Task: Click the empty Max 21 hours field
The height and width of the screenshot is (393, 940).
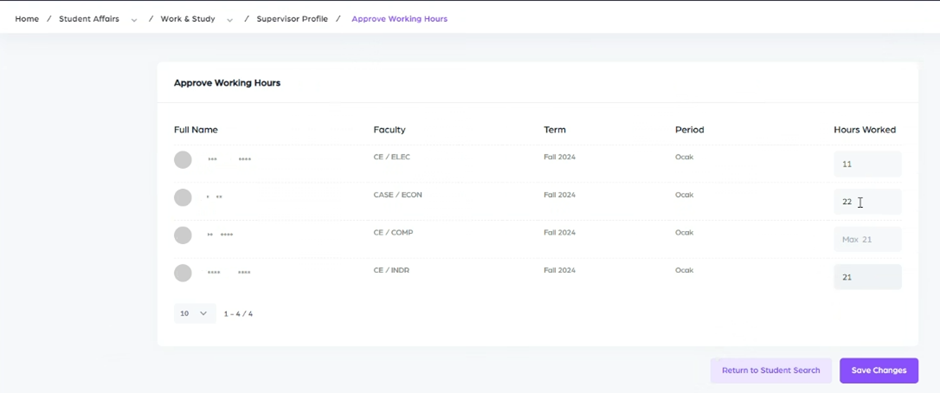Action: tap(867, 239)
